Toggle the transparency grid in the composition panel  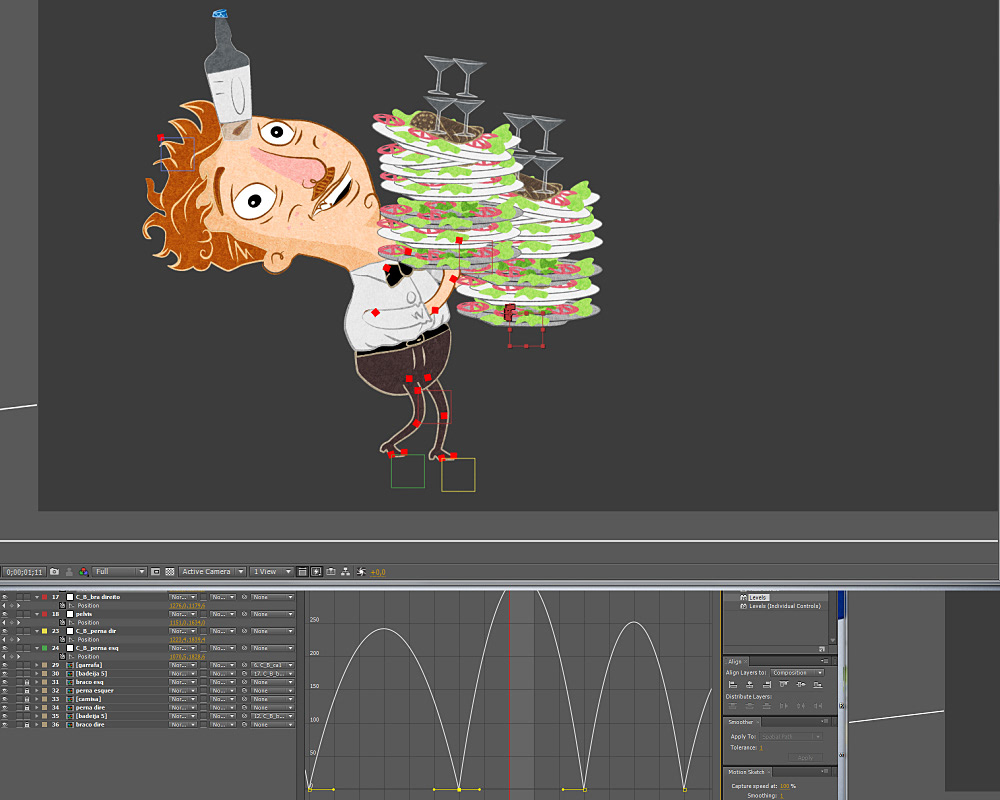169,571
